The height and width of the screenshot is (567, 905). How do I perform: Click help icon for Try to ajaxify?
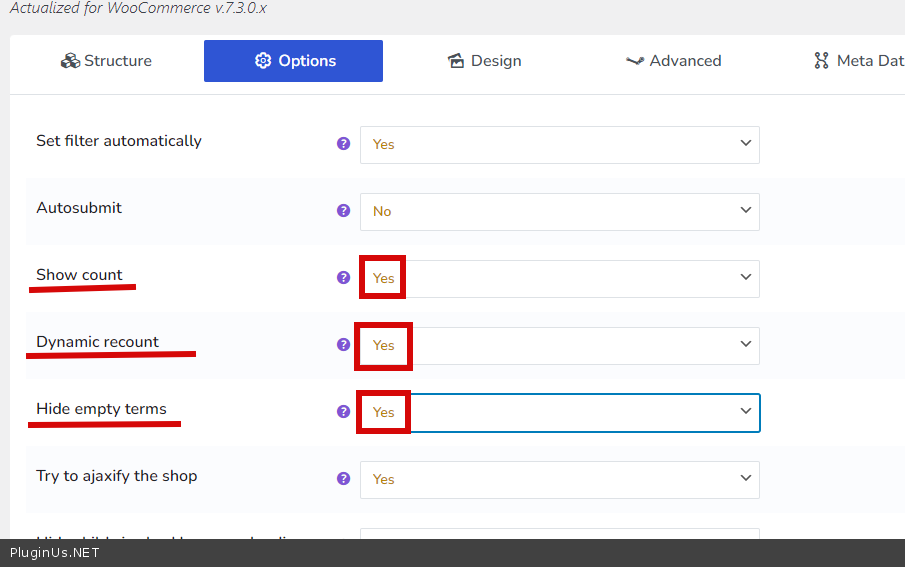pyautogui.click(x=344, y=479)
